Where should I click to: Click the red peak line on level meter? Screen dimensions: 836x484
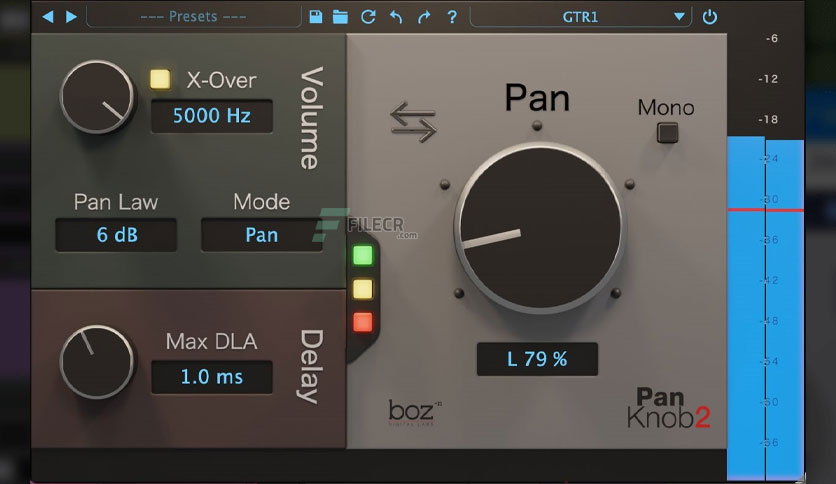tap(766, 210)
